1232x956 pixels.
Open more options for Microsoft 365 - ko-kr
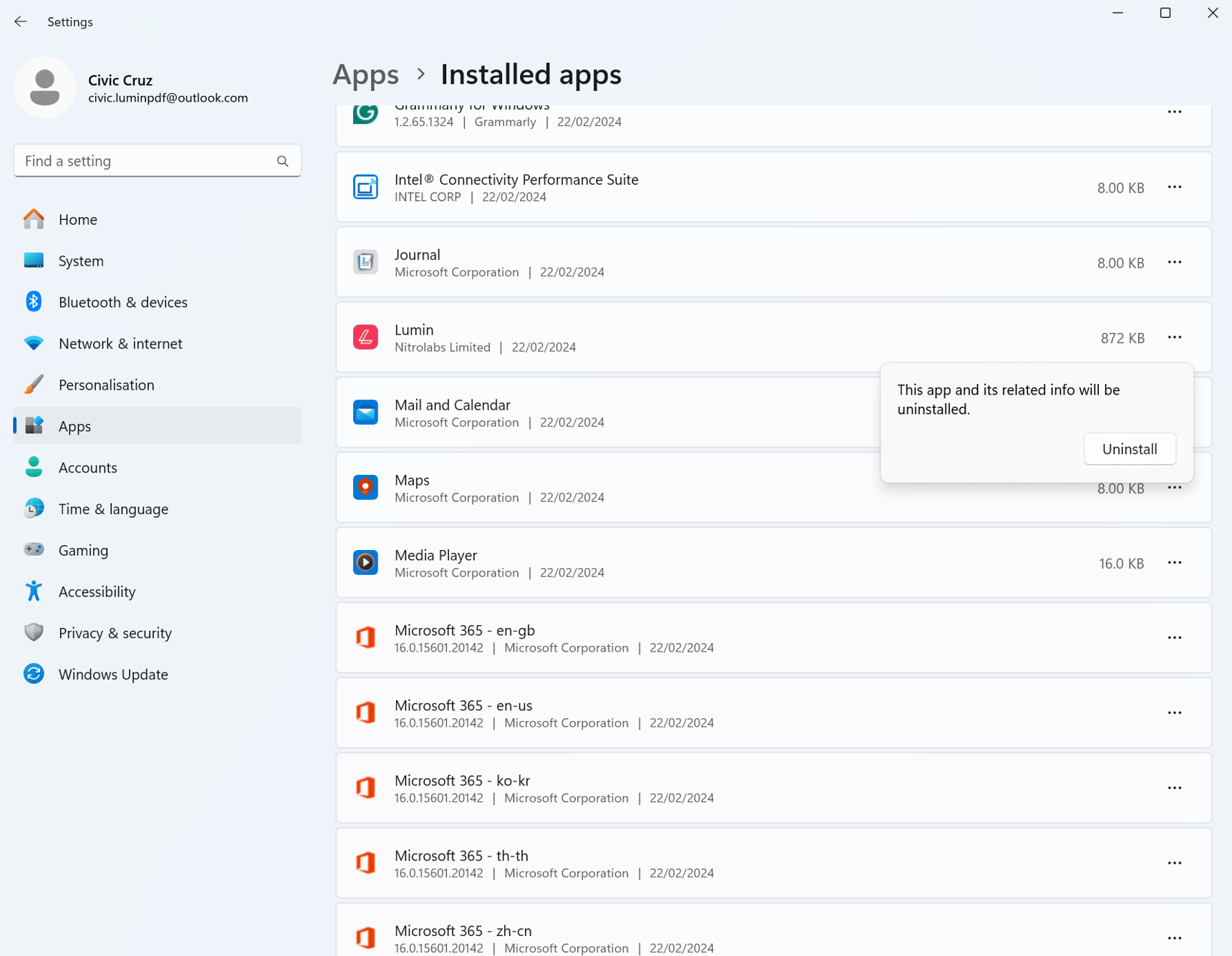coord(1174,788)
